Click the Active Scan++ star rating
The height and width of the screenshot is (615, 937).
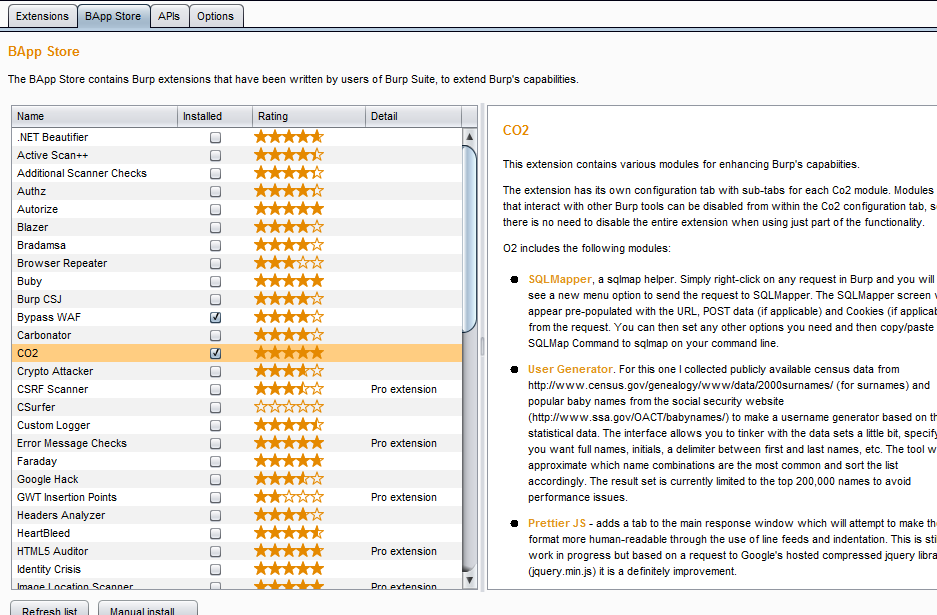pyautogui.click(x=289, y=155)
